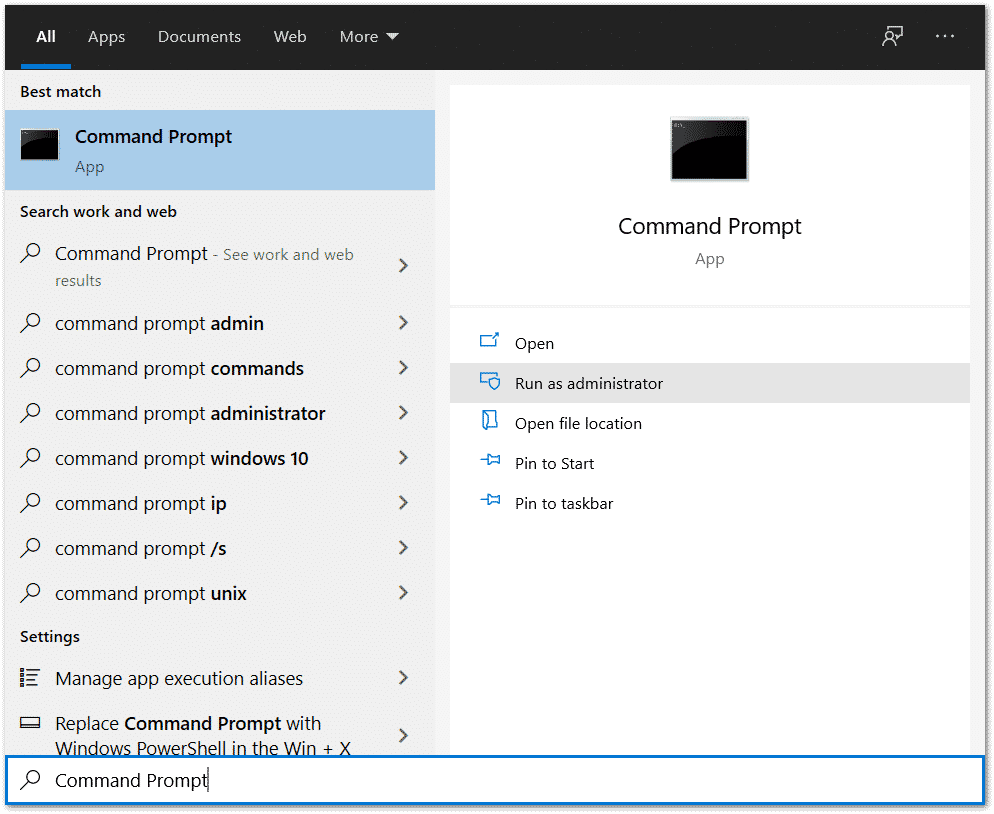The height and width of the screenshot is (814, 994).
Task: Switch to the Documents tab
Action: coord(199,37)
